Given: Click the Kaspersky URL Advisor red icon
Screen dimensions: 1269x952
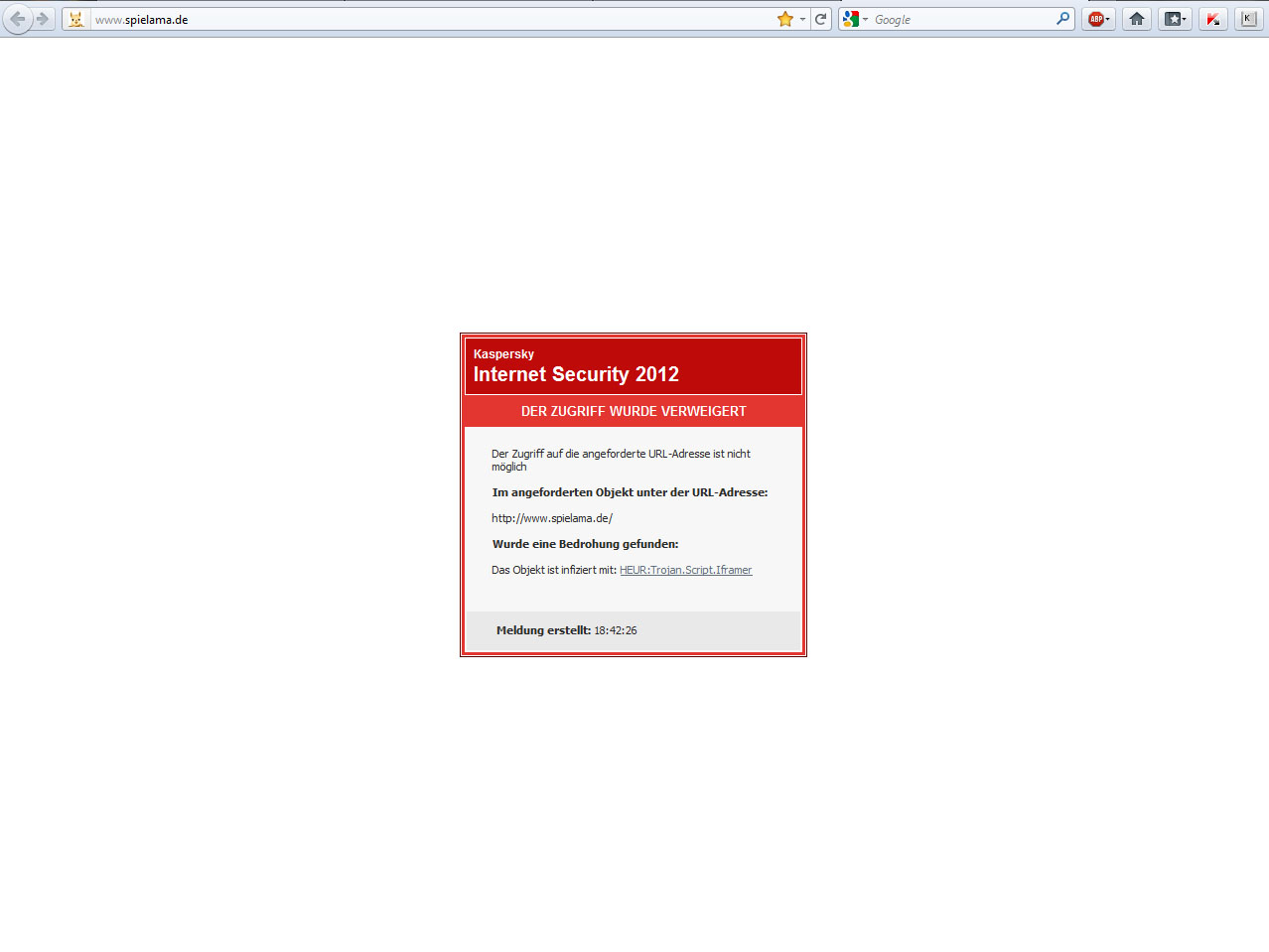Looking at the screenshot, I should point(1212,19).
